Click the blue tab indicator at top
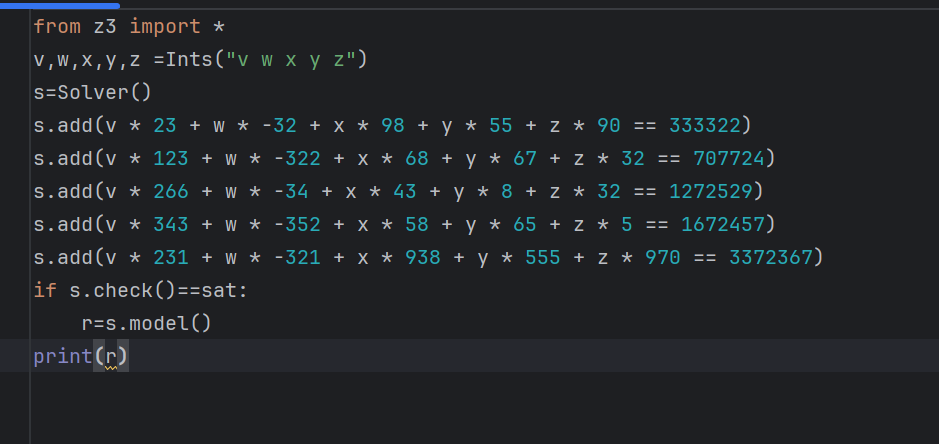 tap(60, 5)
